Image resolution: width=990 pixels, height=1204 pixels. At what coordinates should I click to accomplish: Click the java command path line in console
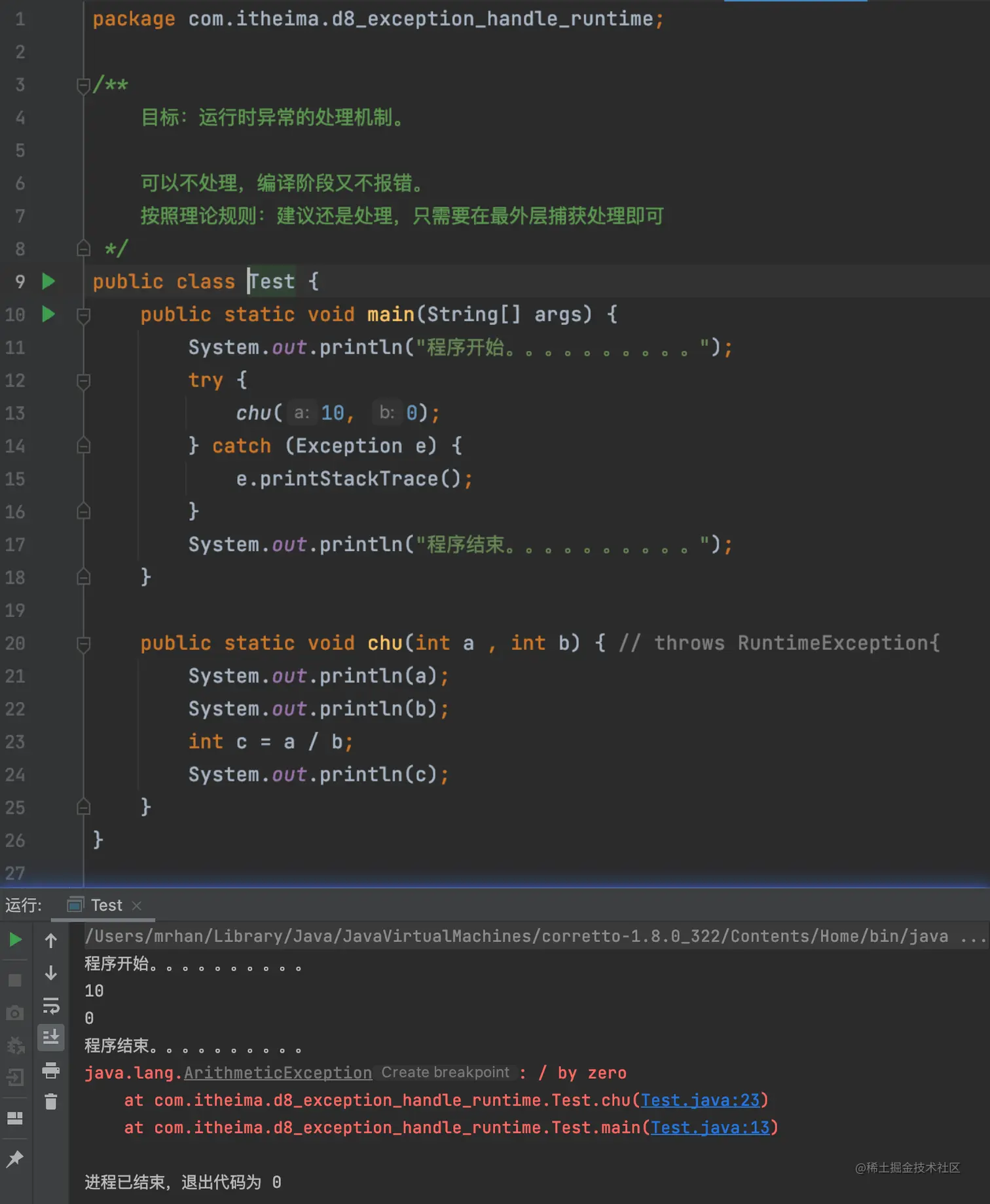click(536, 937)
